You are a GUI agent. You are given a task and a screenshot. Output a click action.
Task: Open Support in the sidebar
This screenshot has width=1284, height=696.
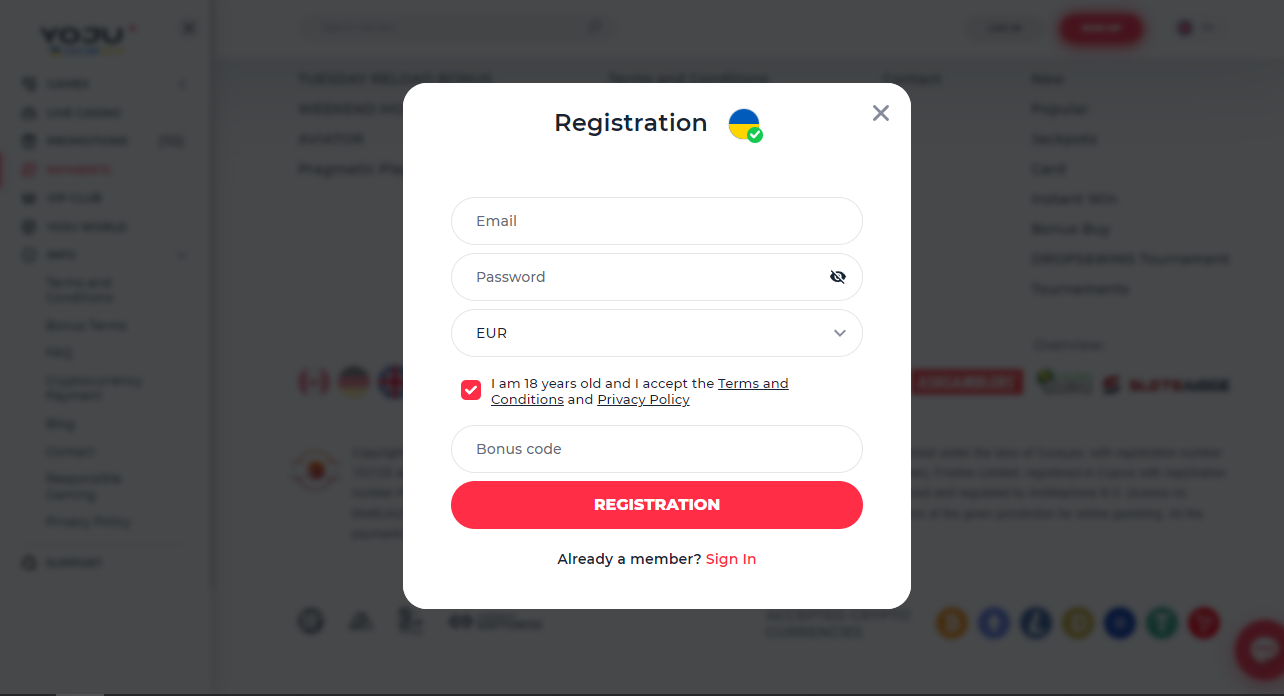[73, 563]
